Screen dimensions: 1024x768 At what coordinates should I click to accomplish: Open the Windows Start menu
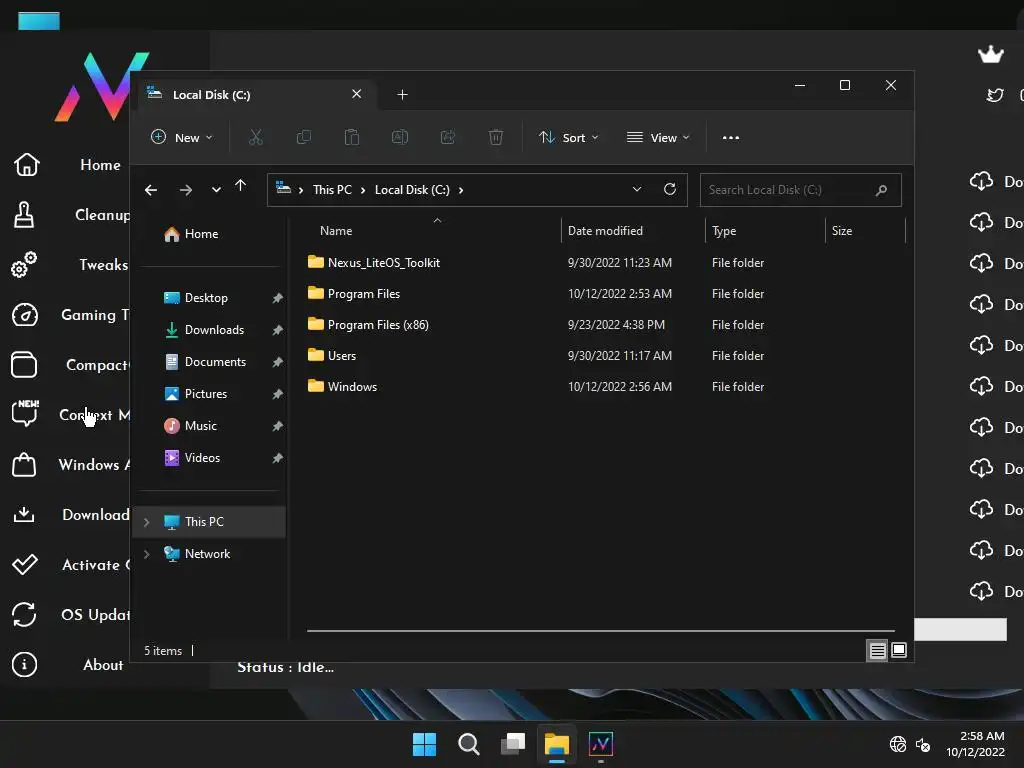tap(424, 744)
